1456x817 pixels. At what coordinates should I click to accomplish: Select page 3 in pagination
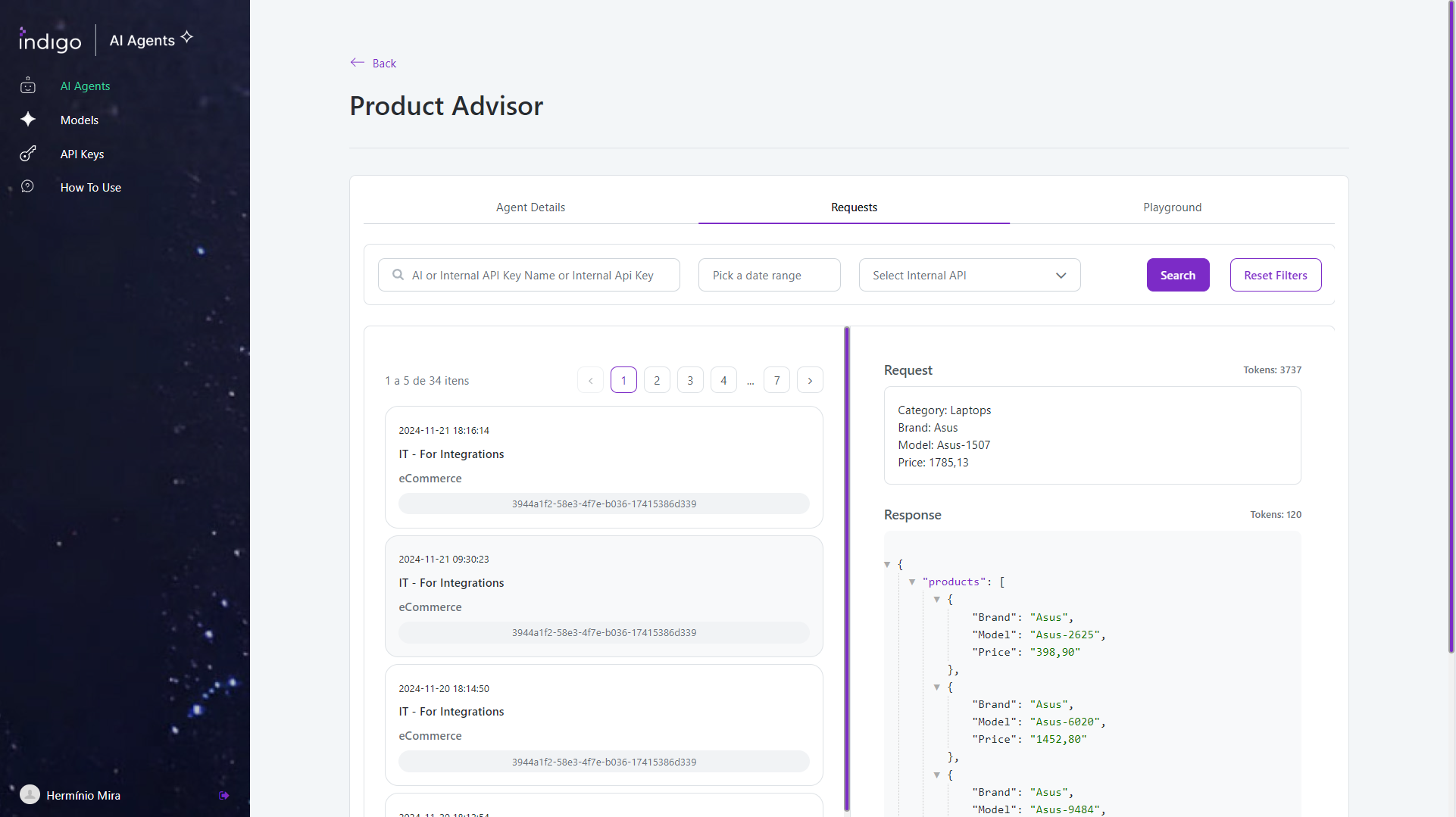click(x=690, y=380)
